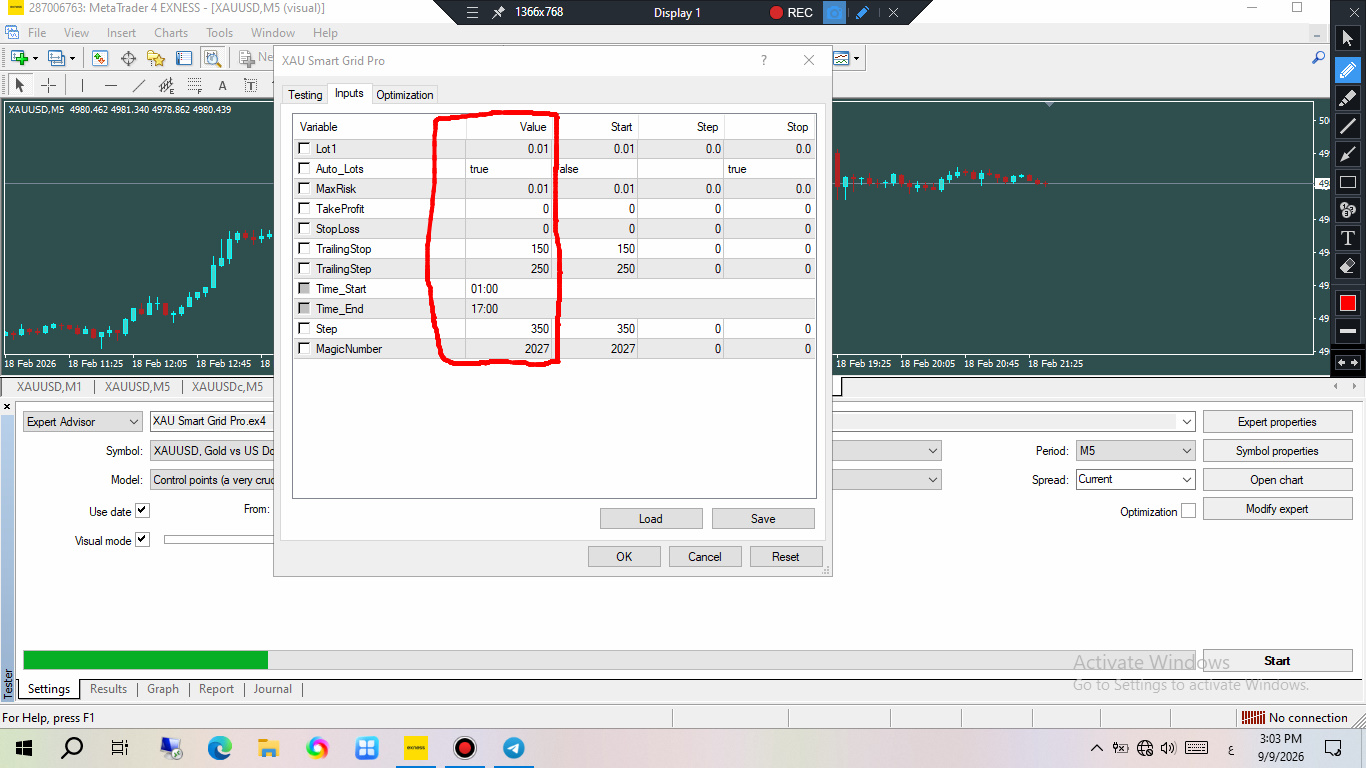
Task: Switch to the Optimization tab in dialog
Action: tap(405, 95)
